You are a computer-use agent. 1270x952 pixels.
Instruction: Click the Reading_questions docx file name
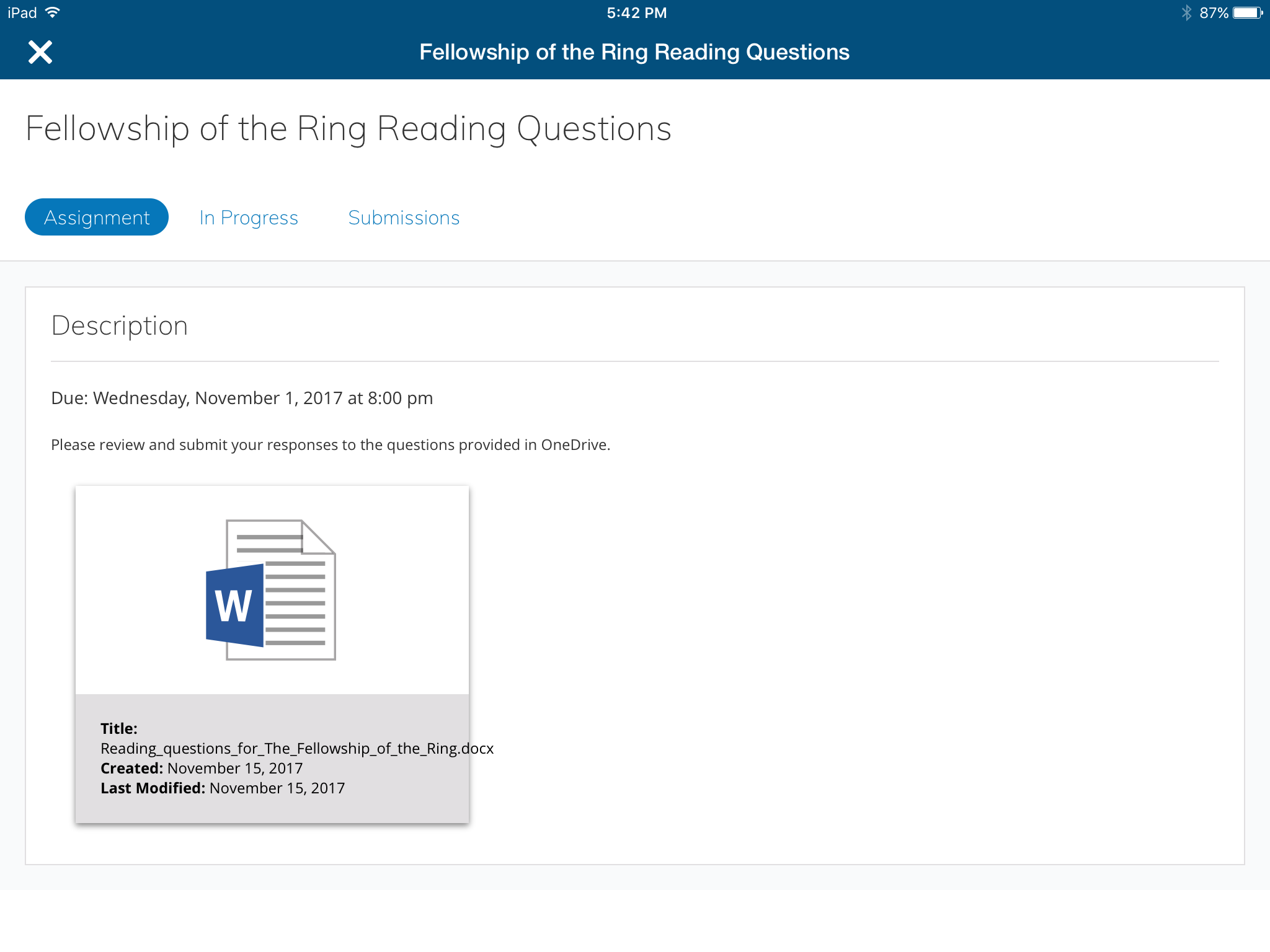pyautogui.click(x=297, y=748)
